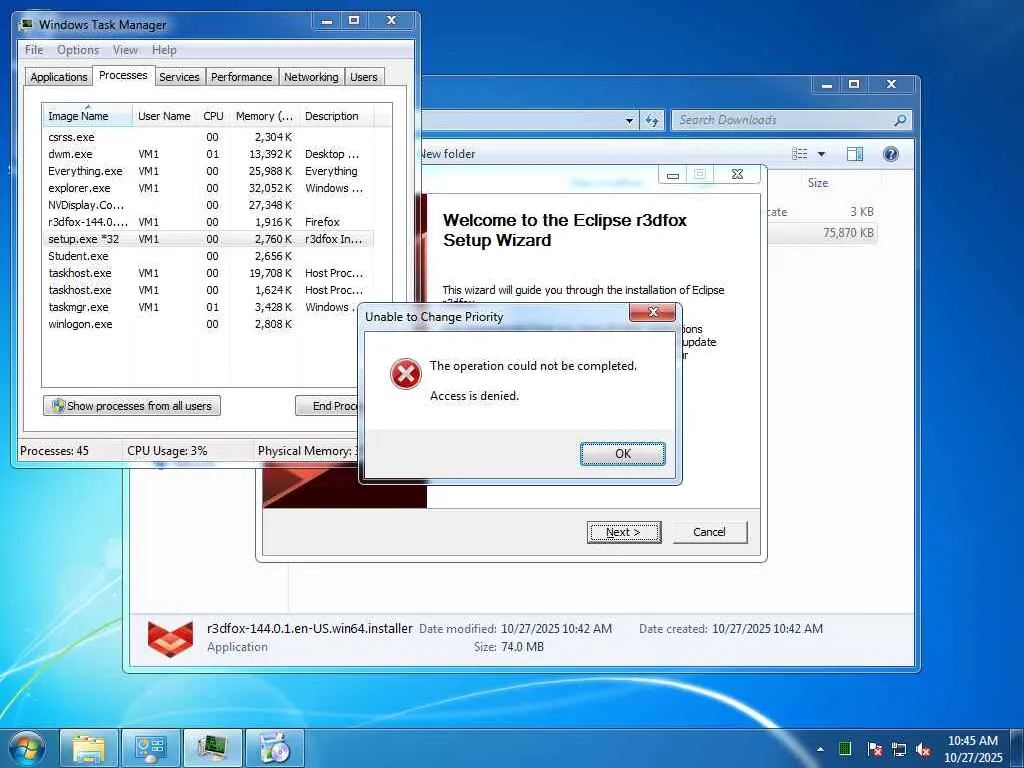Sort processes by Image Name column
1024x768 pixels.
point(88,116)
